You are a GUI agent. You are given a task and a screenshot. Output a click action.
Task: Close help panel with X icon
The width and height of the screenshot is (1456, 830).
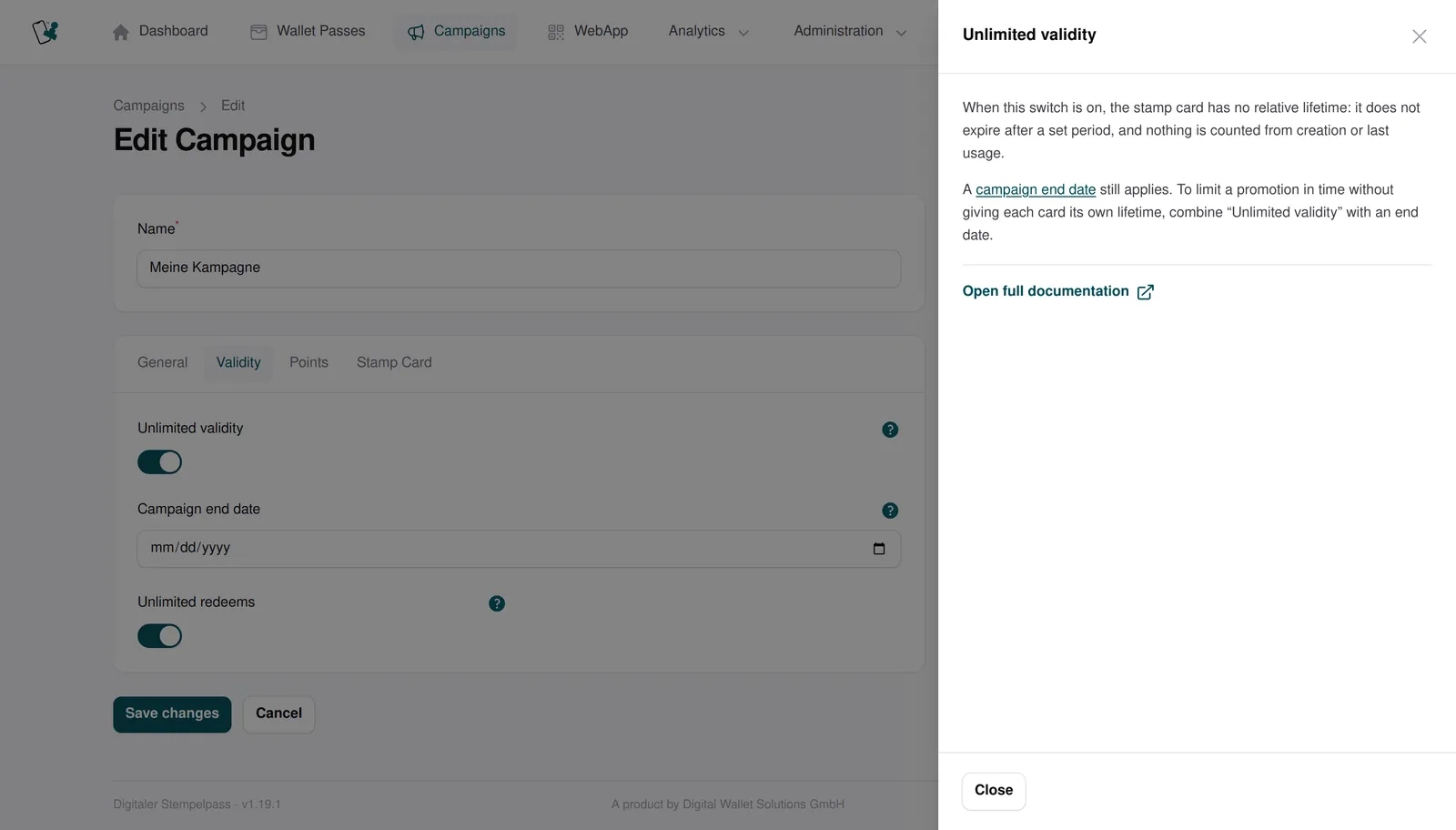point(1419,36)
